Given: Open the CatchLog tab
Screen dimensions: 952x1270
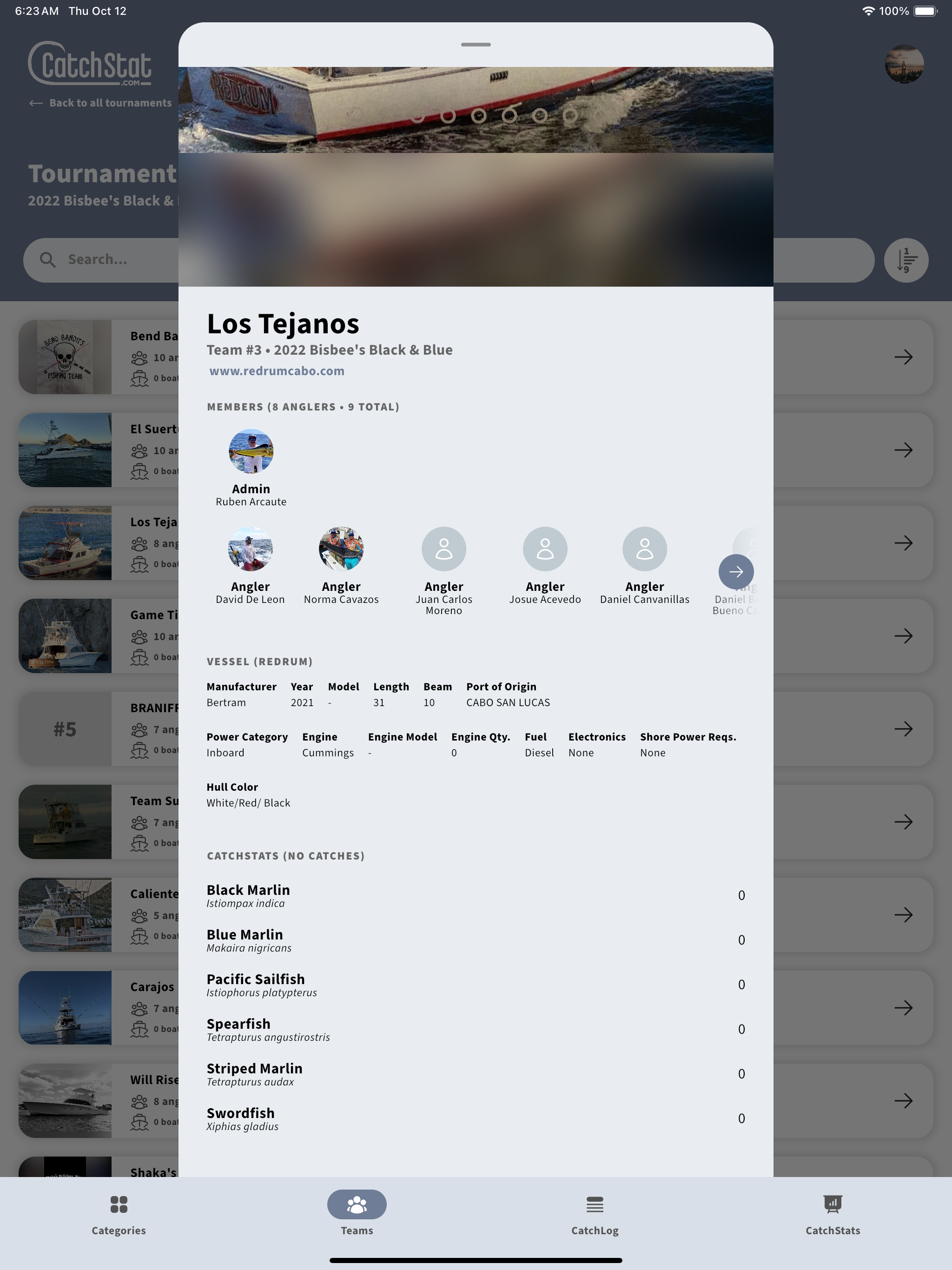Looking at the screenshot, I should 595,1216.
